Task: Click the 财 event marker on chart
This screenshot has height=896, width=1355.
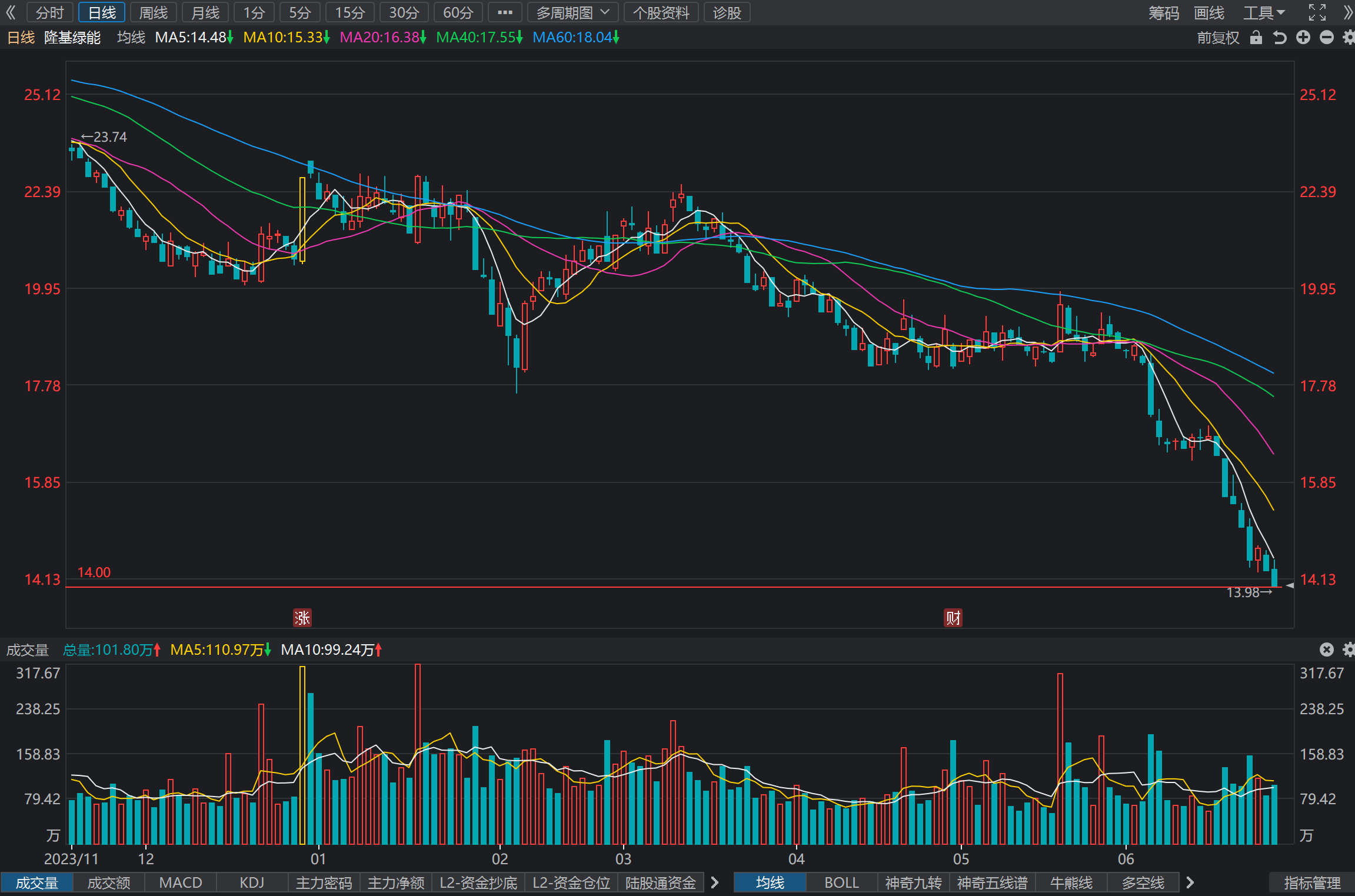Action: click(953, 617)
